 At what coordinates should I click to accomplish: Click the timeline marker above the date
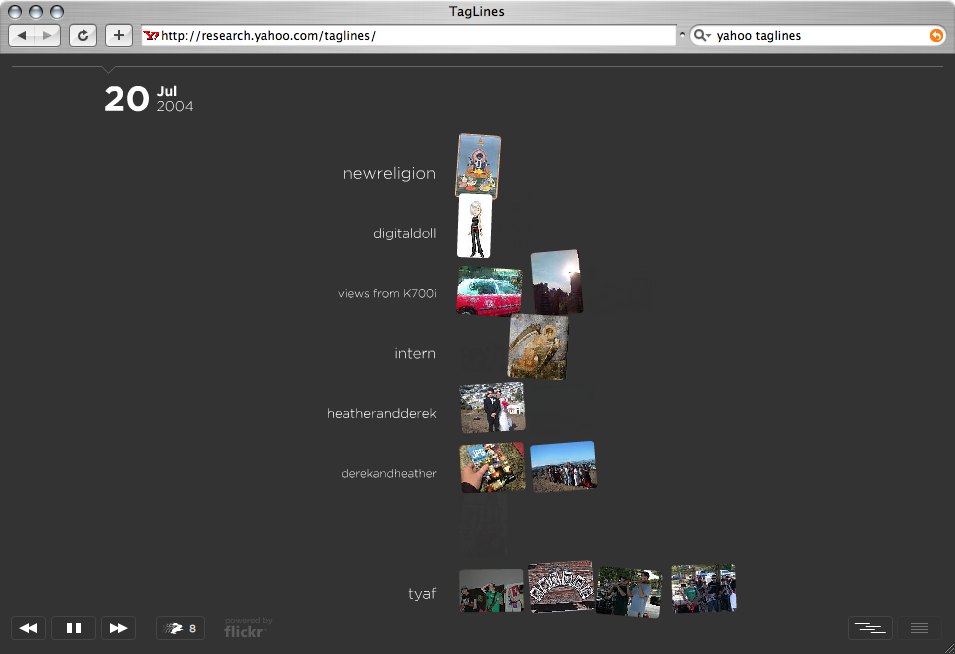[109, 69]
